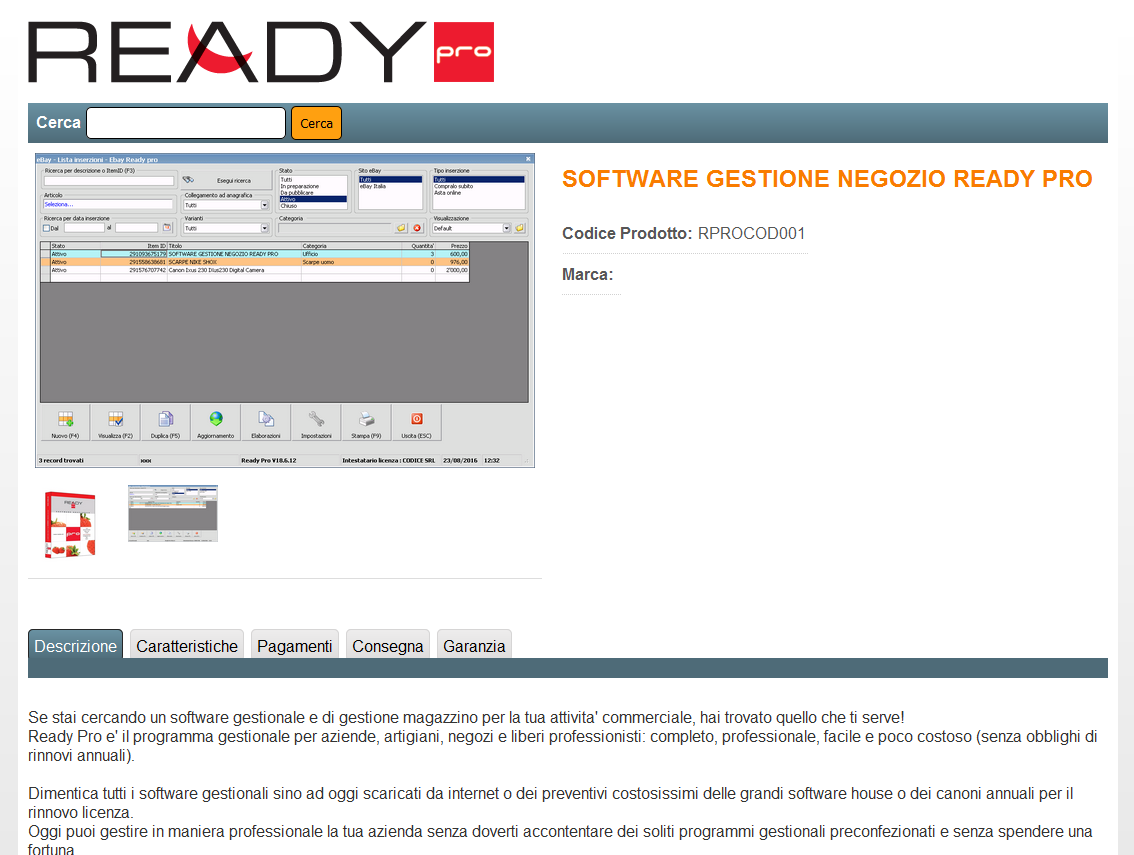Image resolution: width=1134 pixels, height=855 pixels.
Task: Click 'Intestatario licenza : CODICE SRL' status entry
Action: point(389,461)
